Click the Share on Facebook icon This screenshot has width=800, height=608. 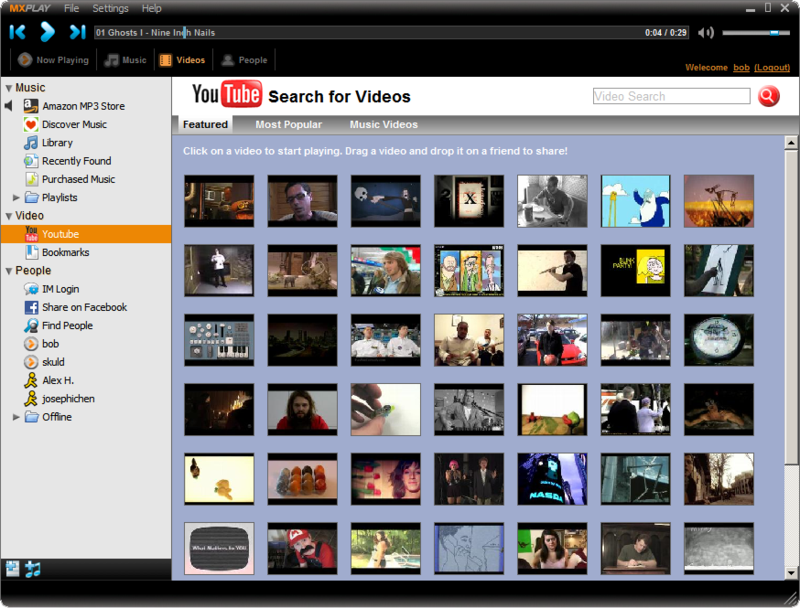[32, 307]
